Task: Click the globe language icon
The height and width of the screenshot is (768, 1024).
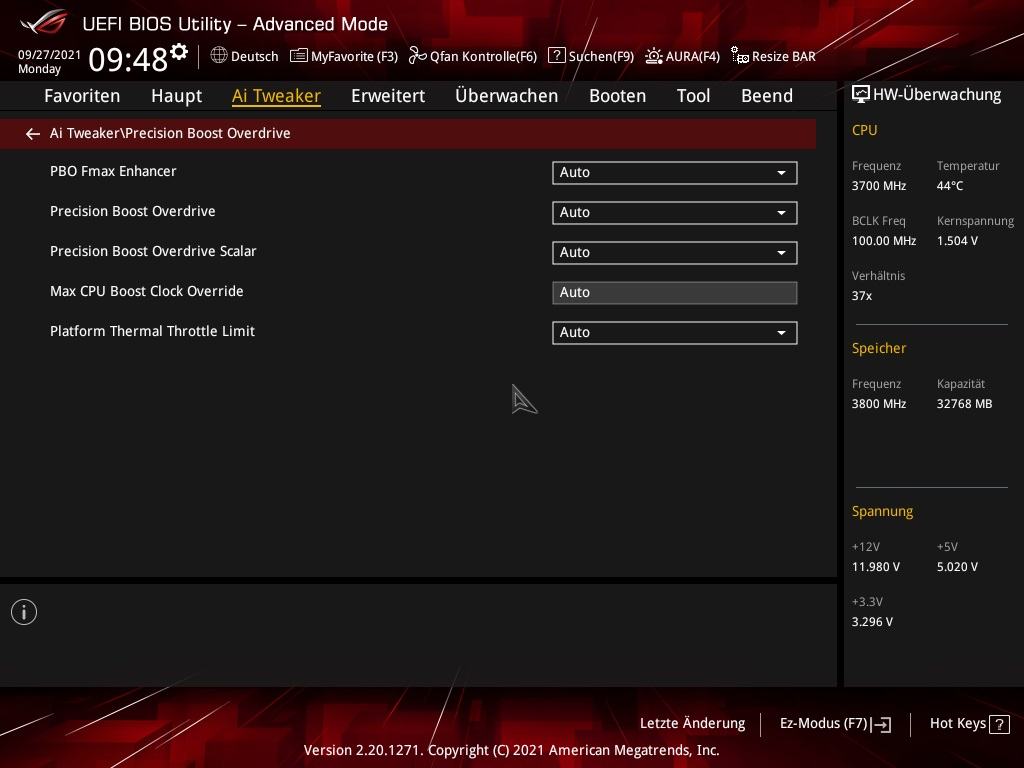Action: [219, 56]
